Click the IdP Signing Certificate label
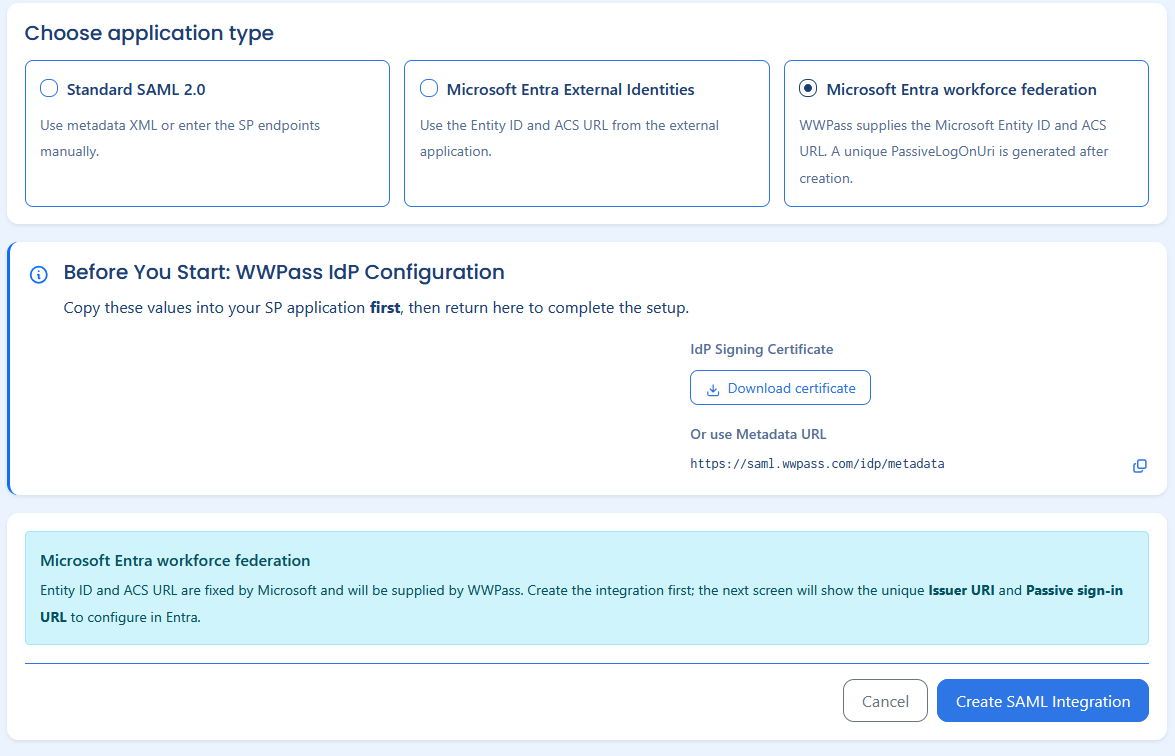Viewport: 1175px width, 756px height. pos(761,349)
